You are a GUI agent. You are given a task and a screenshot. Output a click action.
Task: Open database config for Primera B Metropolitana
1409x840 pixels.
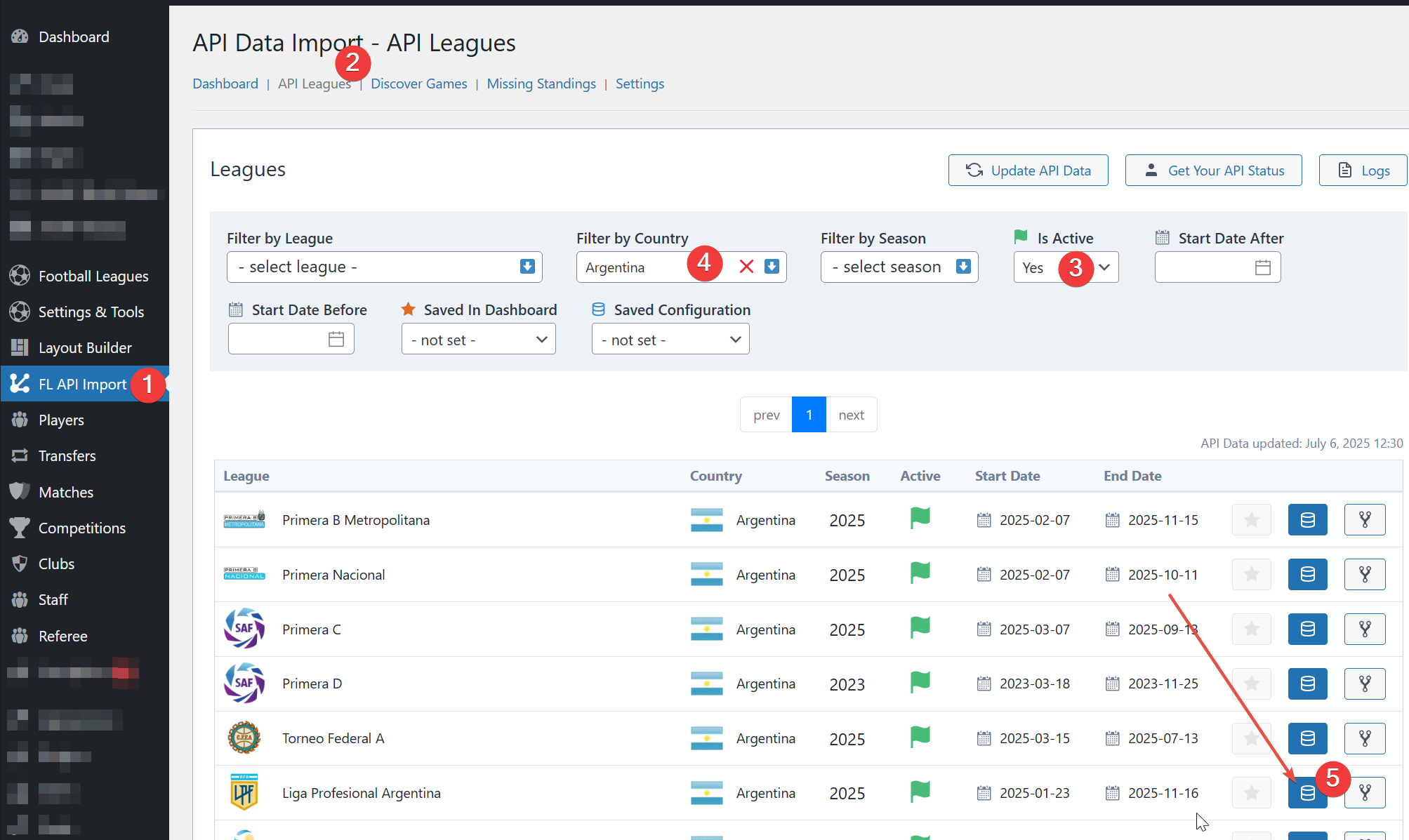pyautogui.click(x=1307, y=520)
